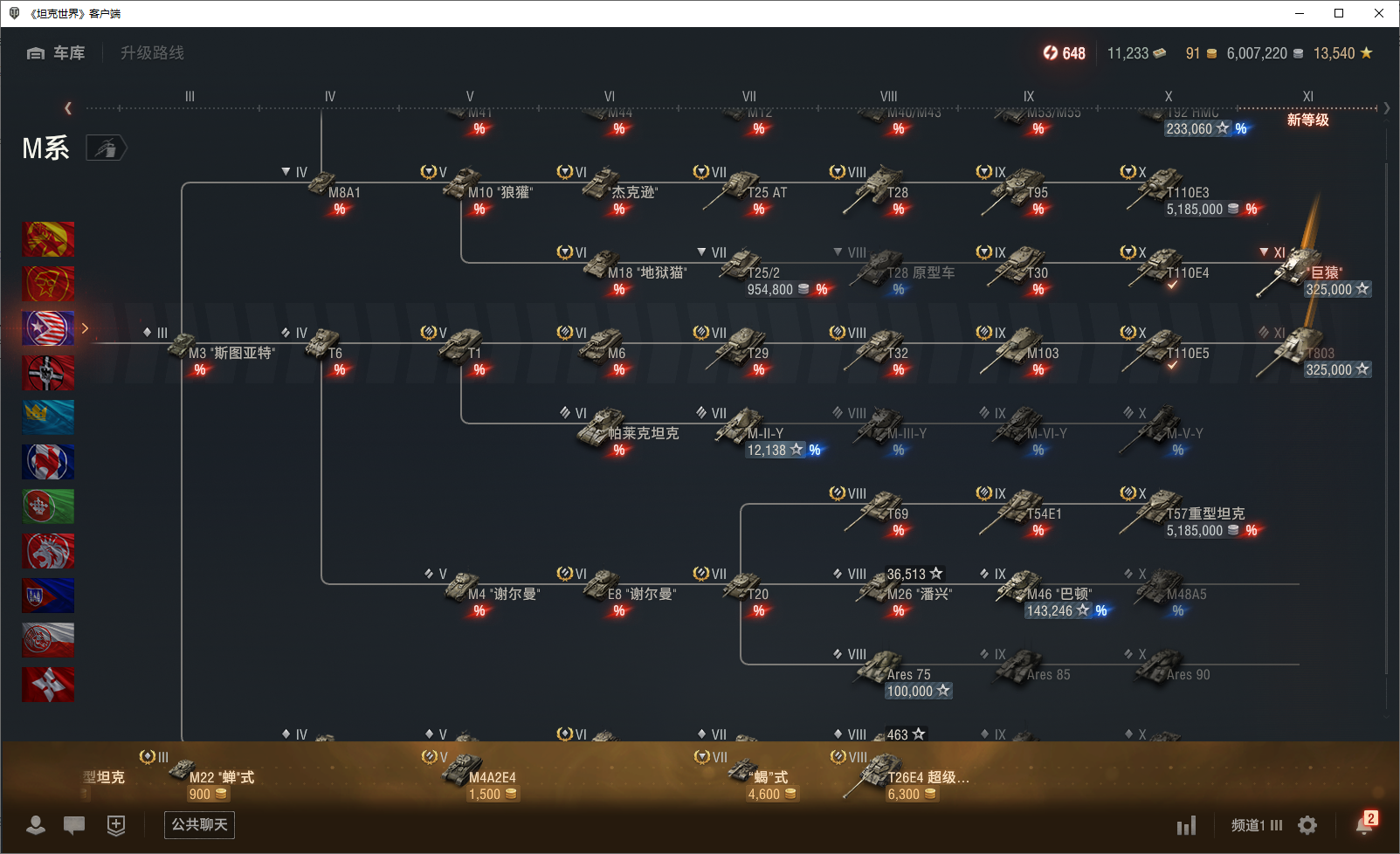Expand the arrow beside the selected nation flag
Screen dimensions: 1400x854
(85, 328)
